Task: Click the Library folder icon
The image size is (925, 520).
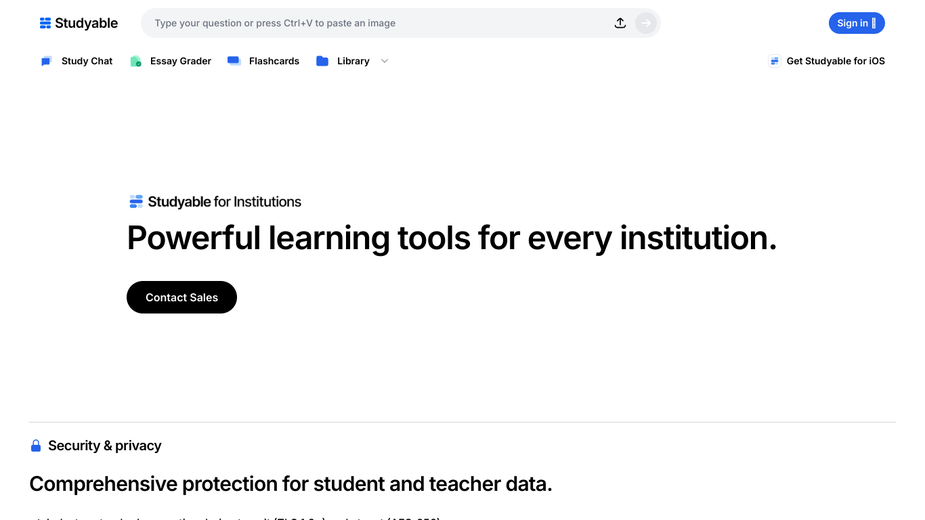Action: pos(322,61)
